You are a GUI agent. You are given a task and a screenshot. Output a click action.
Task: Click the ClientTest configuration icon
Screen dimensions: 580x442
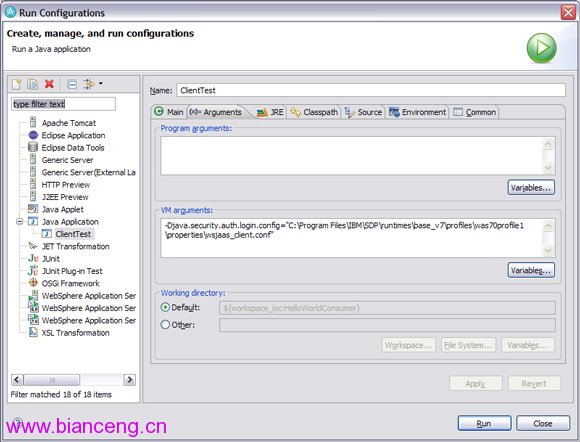[x=47, y=234]
